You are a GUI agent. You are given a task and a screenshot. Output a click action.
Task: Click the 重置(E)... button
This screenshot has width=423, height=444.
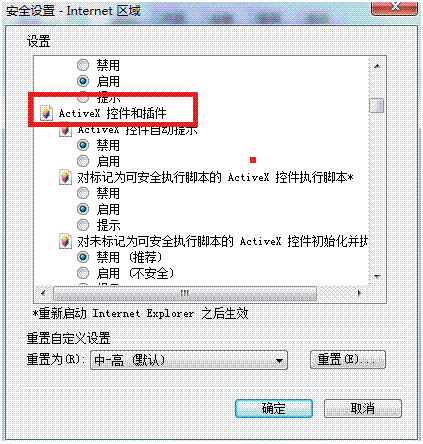point(348,360)
